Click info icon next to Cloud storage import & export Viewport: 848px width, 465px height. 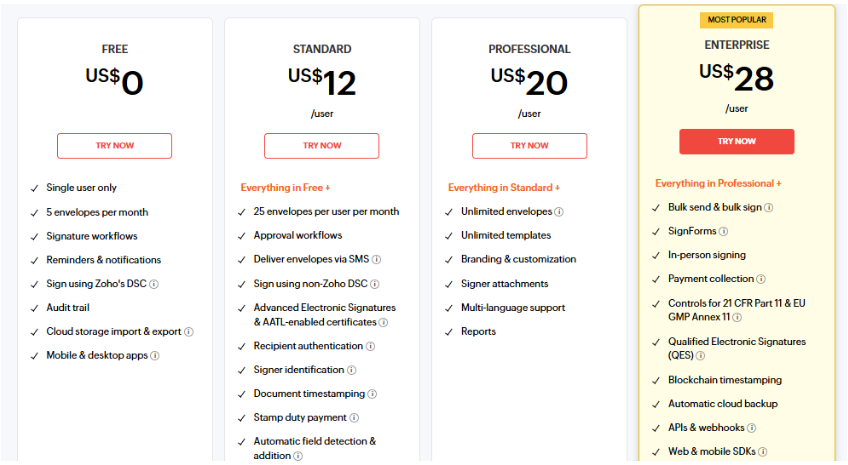coord(189,332)
